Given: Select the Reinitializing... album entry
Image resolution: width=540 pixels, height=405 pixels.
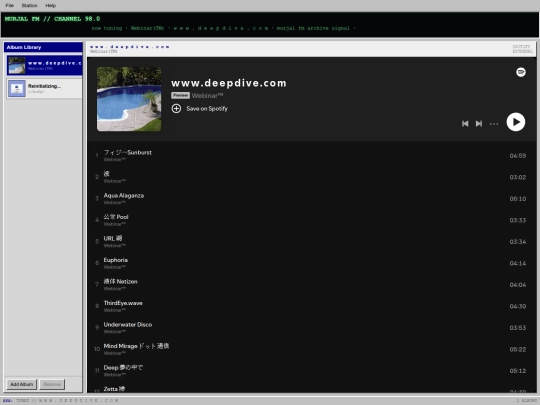Looking at the screenshot, I should click(x=44, y=89).
